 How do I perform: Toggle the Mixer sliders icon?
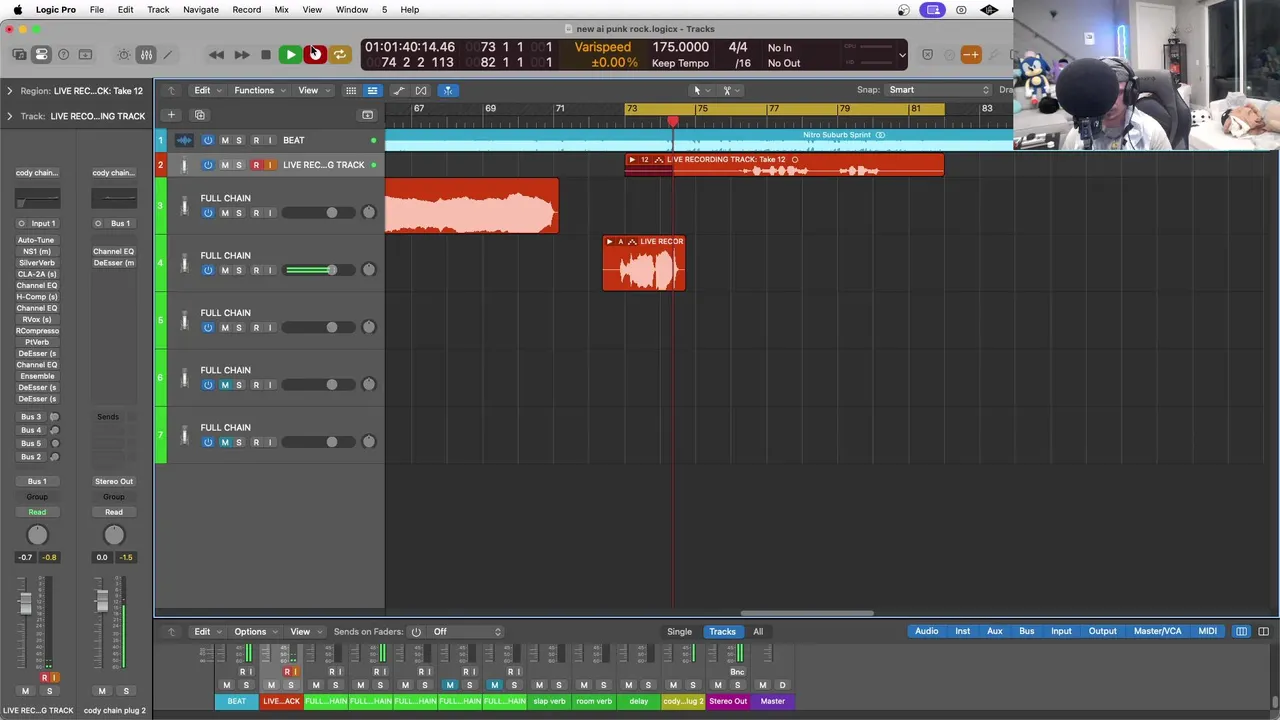point(146,55)
